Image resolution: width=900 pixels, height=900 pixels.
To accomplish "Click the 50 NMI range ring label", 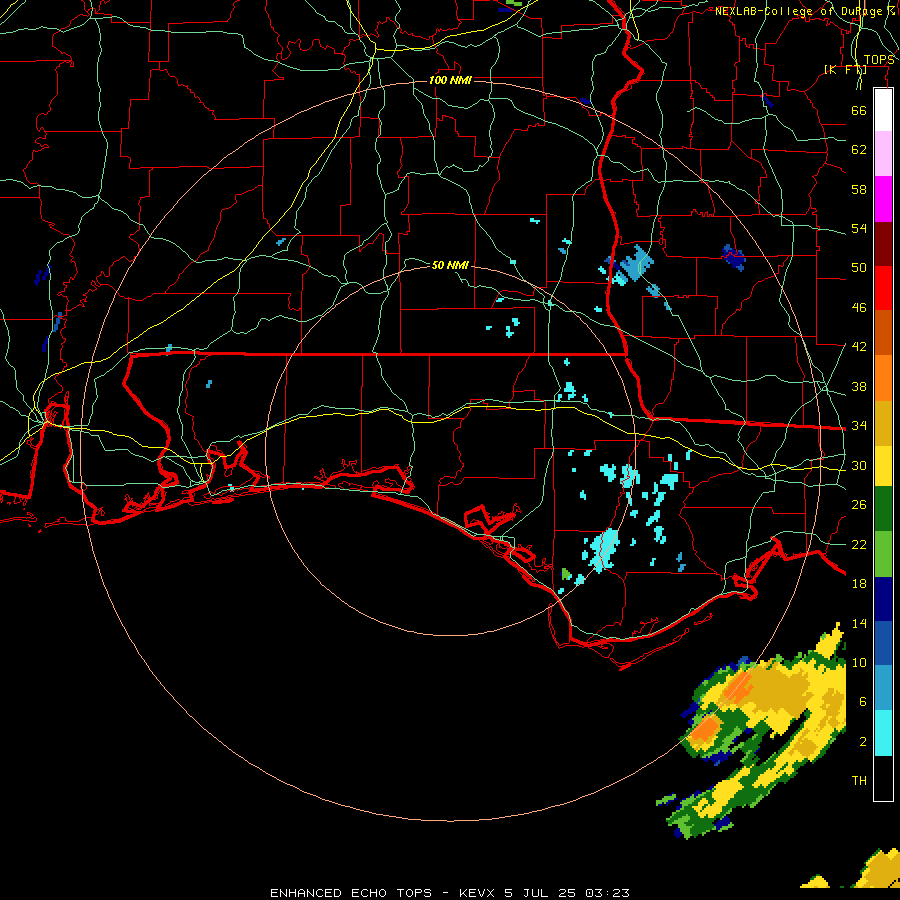I will [x=451, y=265].
